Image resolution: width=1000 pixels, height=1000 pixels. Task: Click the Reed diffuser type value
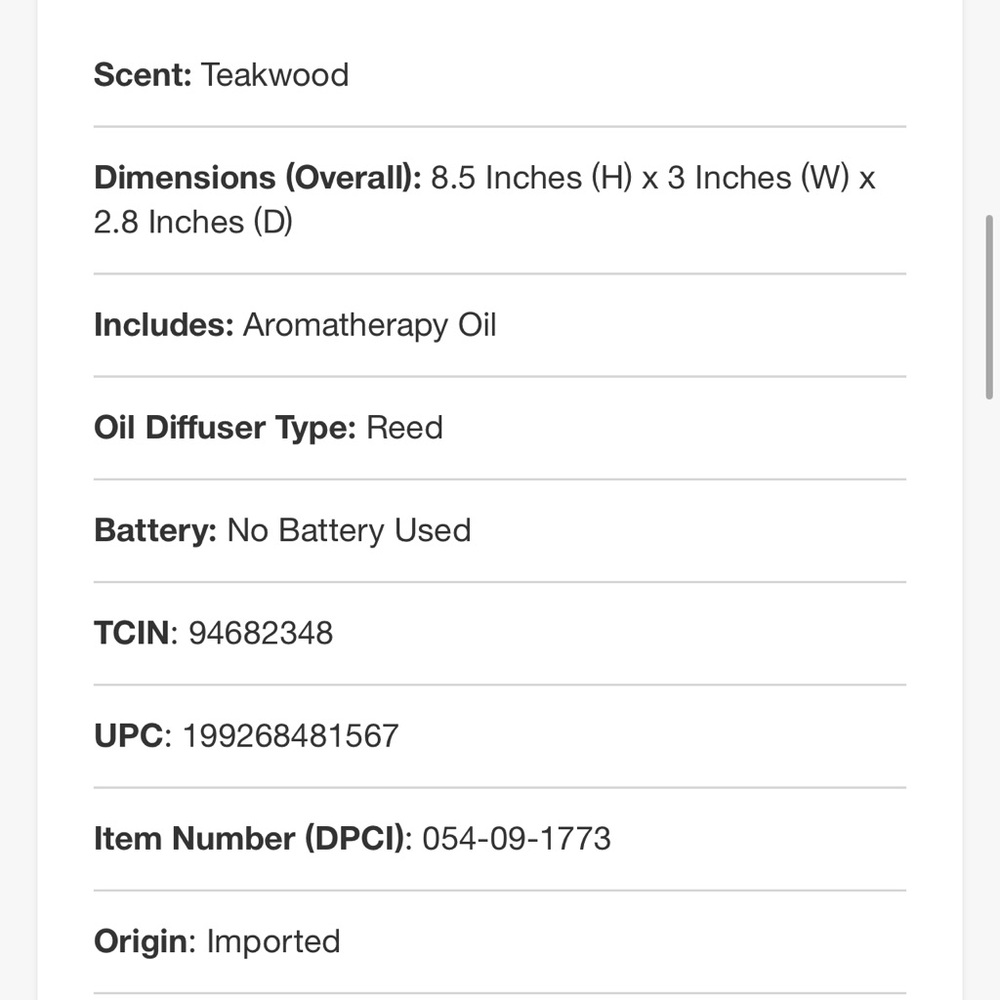404,428
